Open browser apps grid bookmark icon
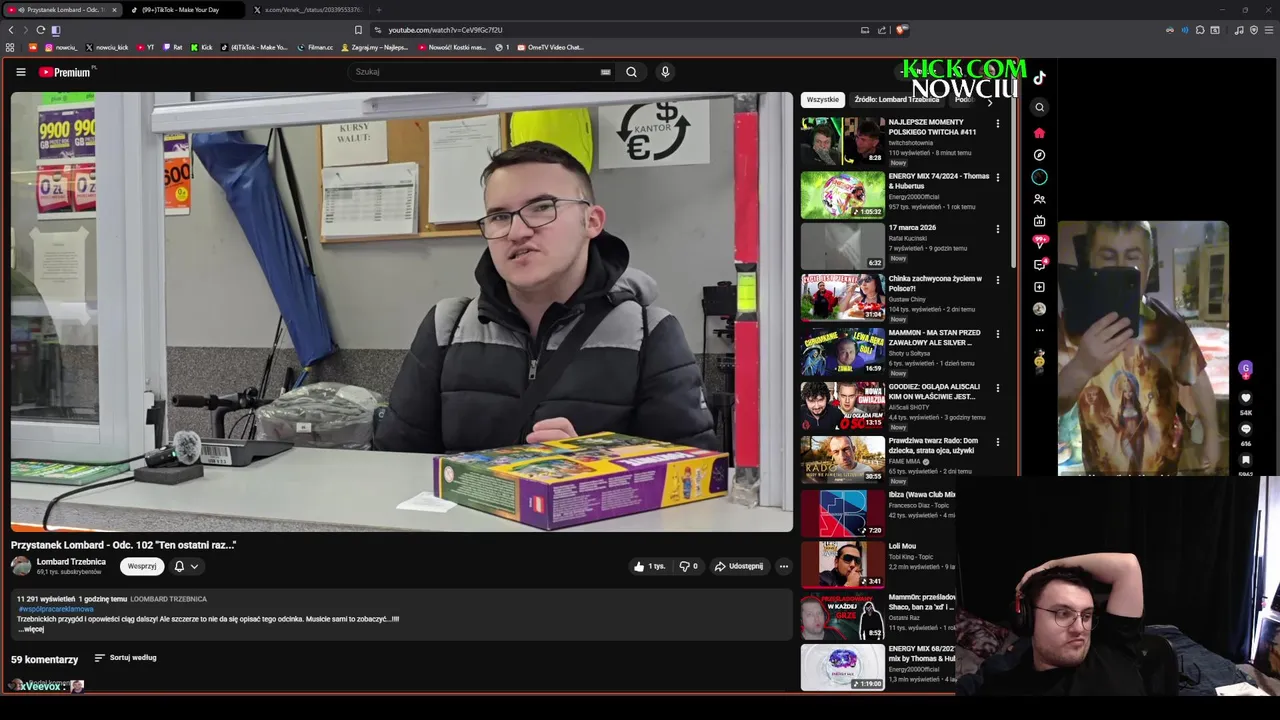 click(10, 47)
